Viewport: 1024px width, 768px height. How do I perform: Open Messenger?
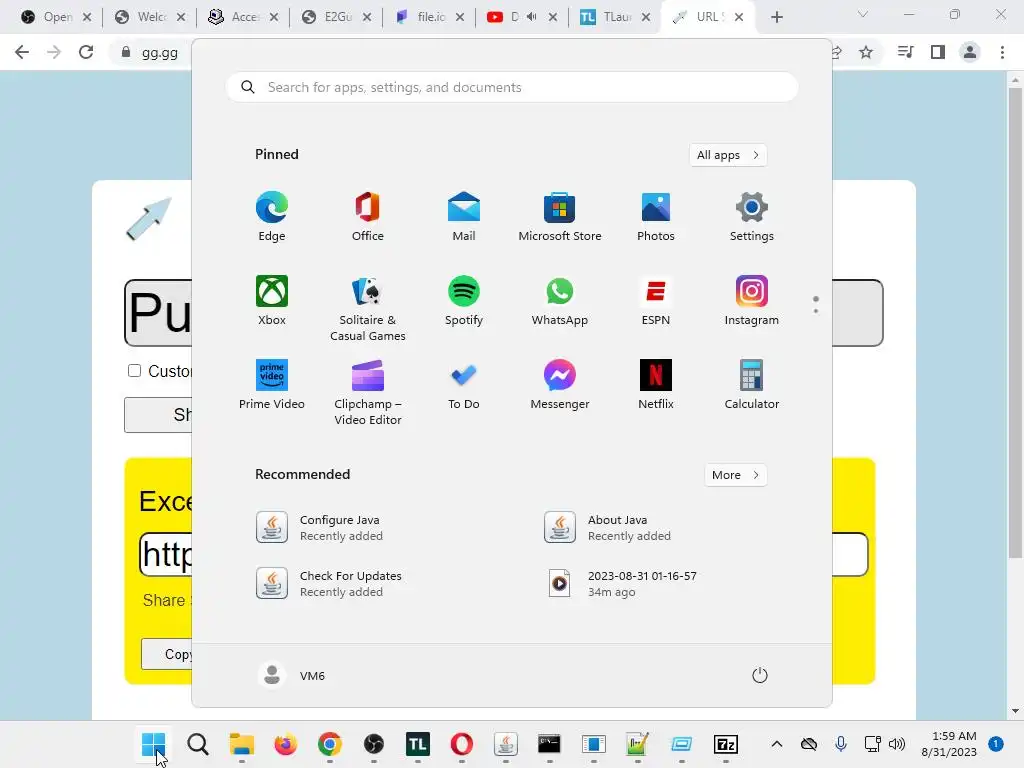pos(560,385)
